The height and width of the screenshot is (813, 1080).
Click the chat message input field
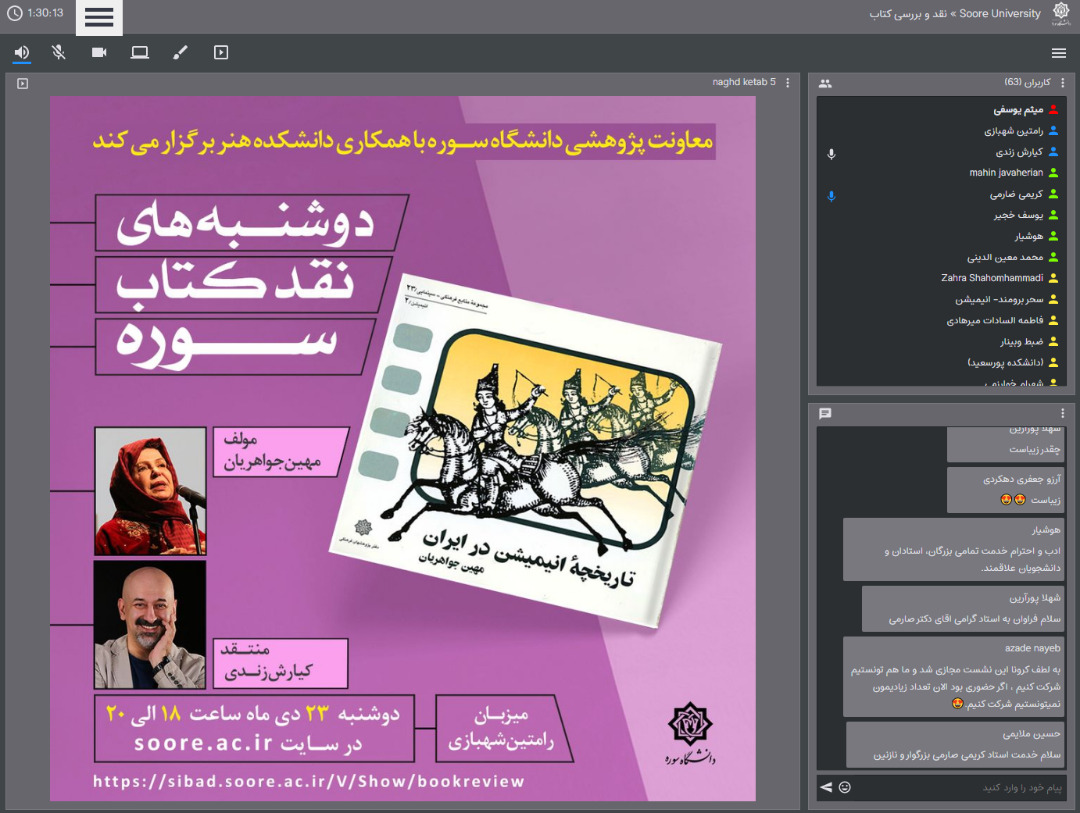pyautogui.click(x=961, y=788)
